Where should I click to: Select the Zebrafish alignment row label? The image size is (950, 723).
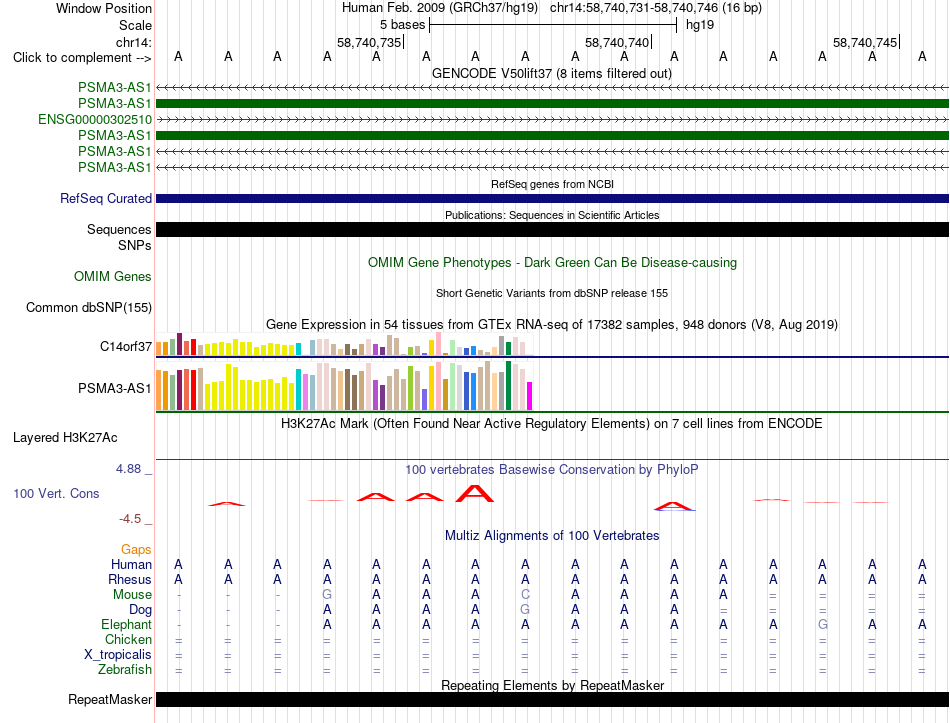tap(125, 670)
